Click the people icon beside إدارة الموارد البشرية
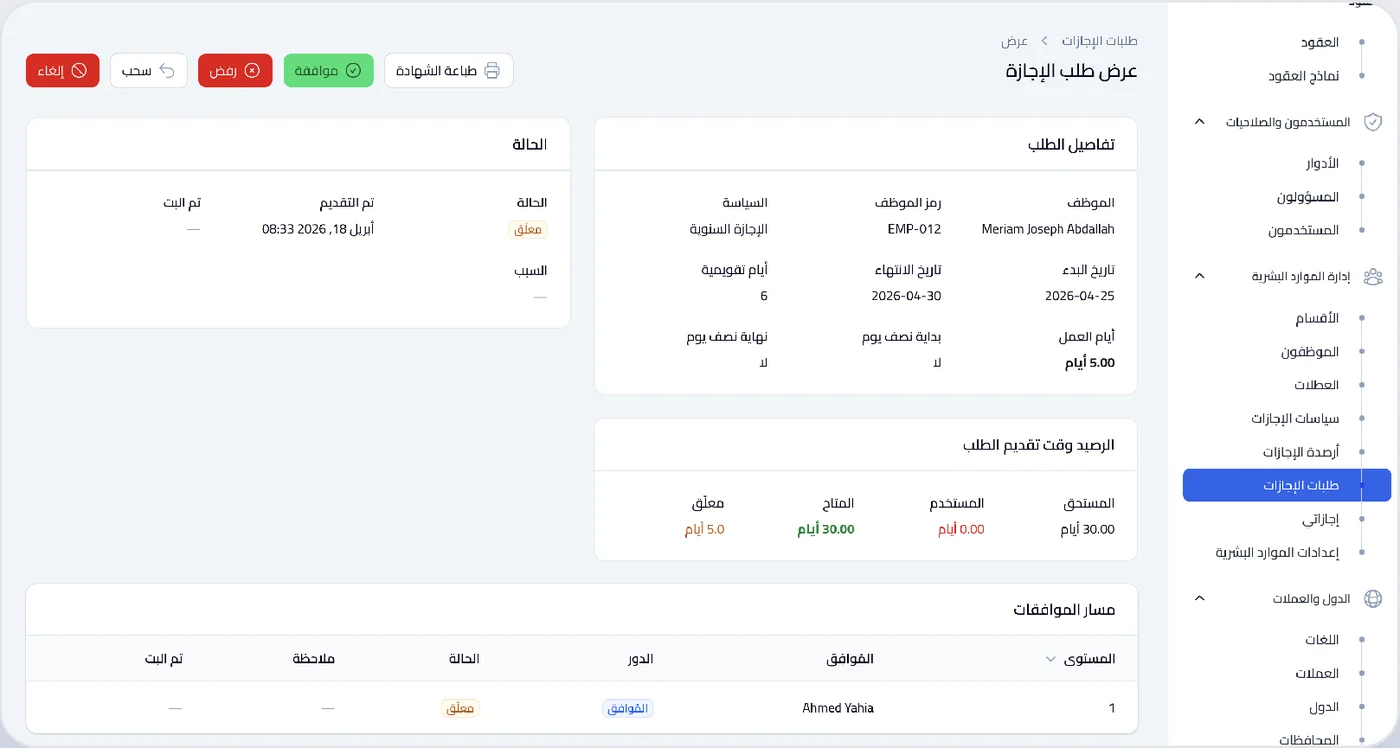 pyautogui.click(x=1373, y=276)
